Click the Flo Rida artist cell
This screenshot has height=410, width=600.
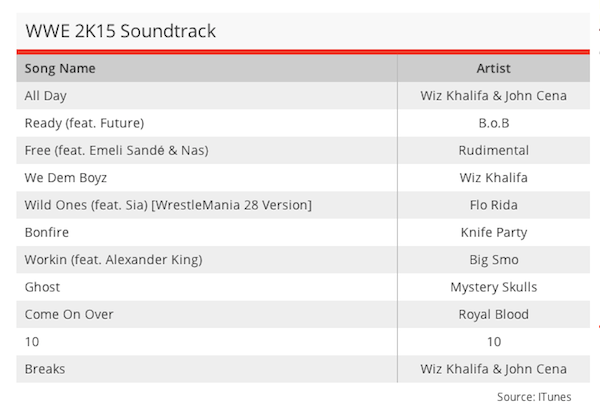493,205
